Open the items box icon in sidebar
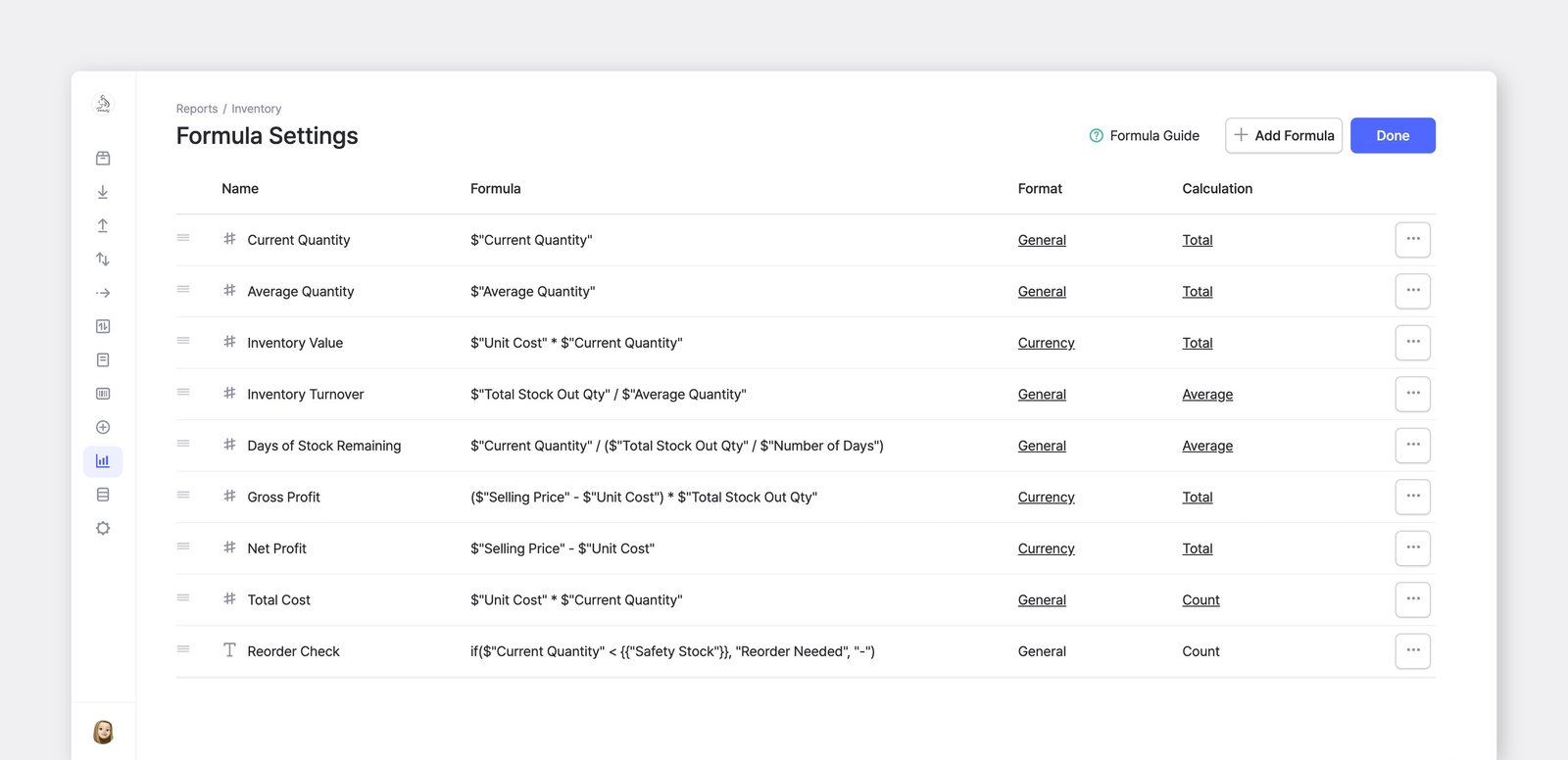The image size is (1568, 760). click(x=103, y=159)
